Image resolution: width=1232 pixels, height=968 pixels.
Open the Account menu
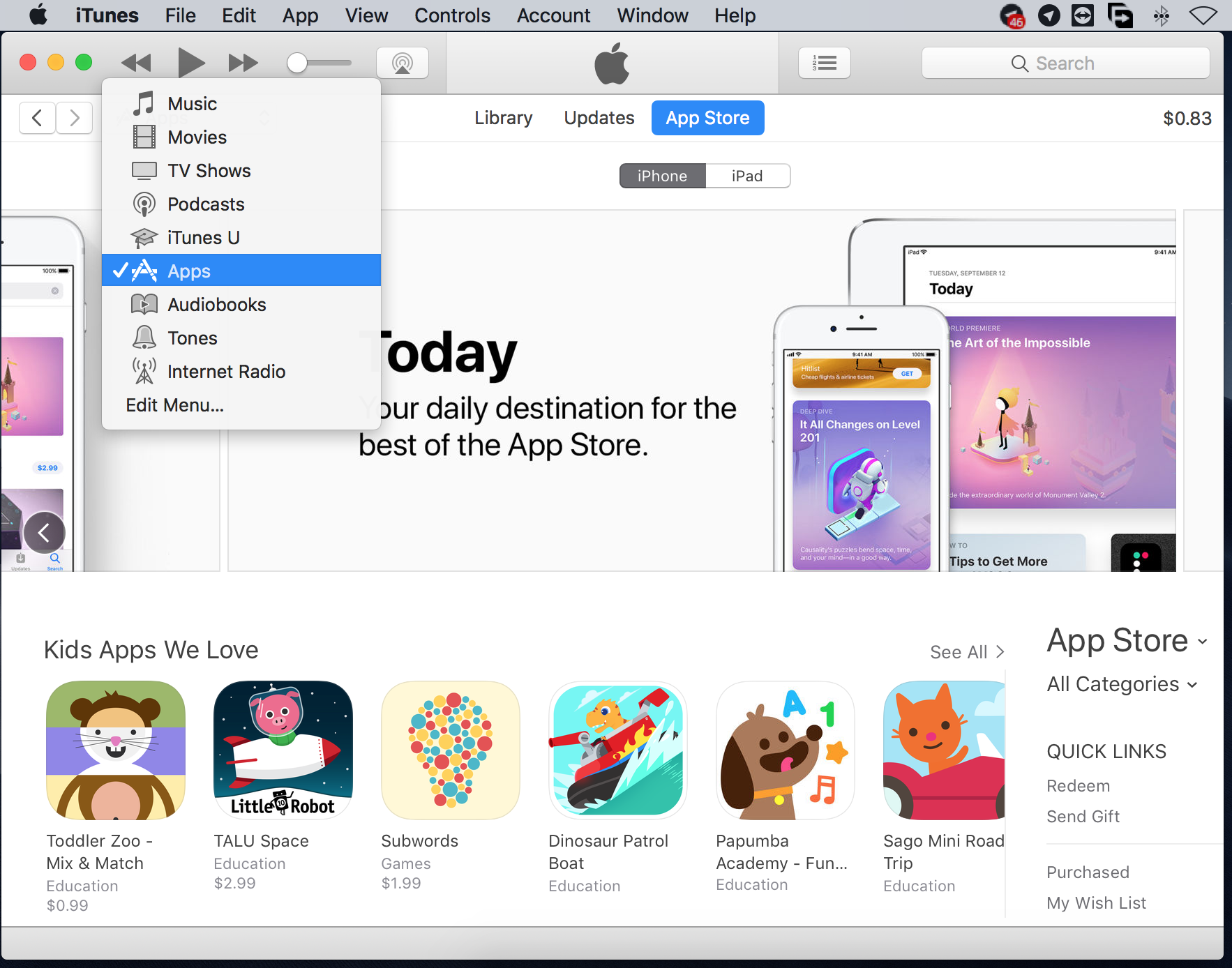[x=553, y=15]
